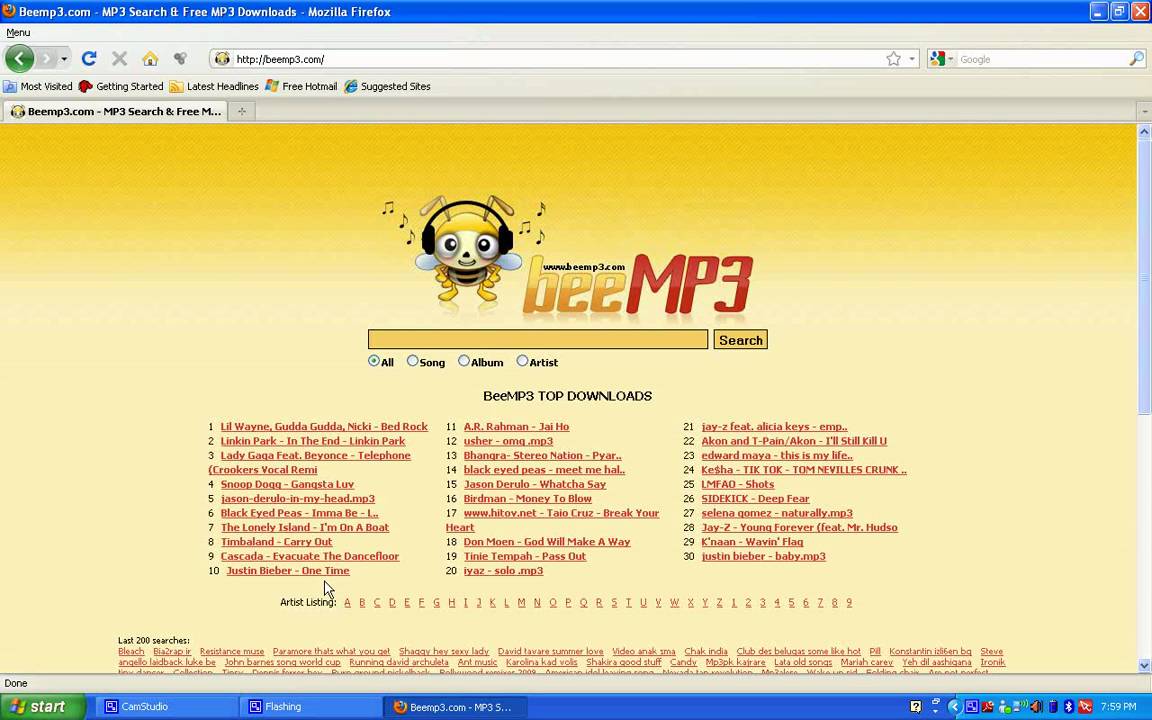This screenshot has height=720, width=1152.
Task: Click the forward navigation arrow
Action: (x=46, y=59)
